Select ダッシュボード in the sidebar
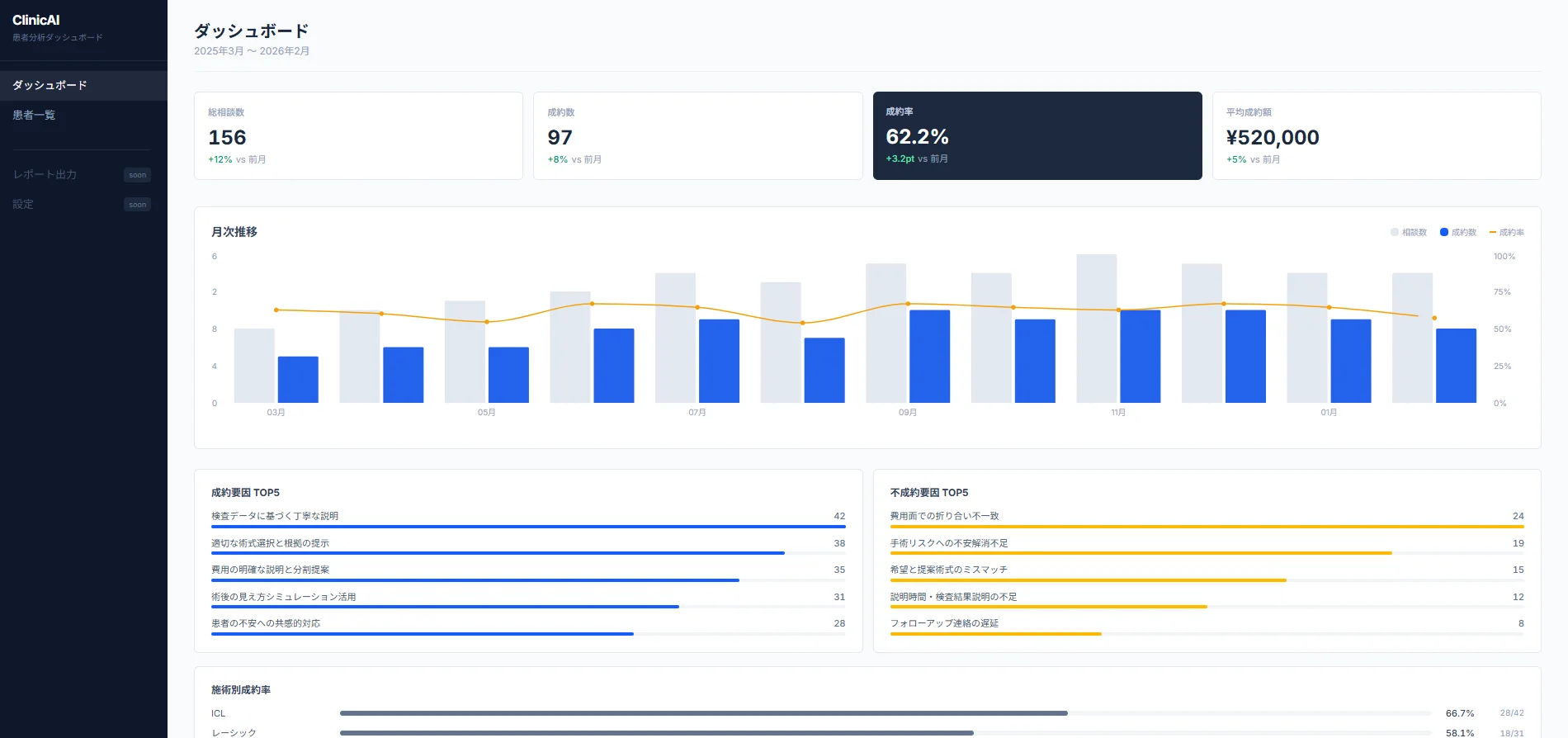The width and height of the screenshot is (1568, 738). 50,86
